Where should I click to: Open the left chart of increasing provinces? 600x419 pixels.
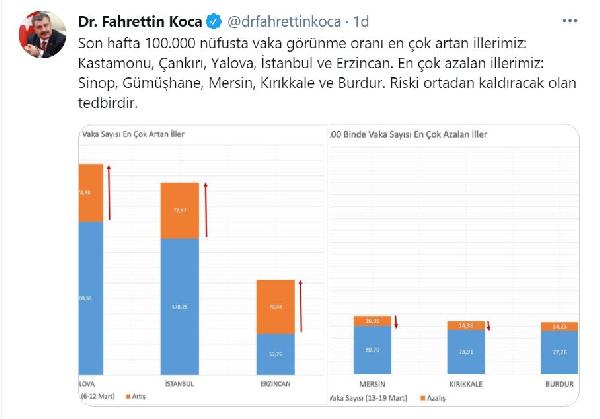coord(201,267)
